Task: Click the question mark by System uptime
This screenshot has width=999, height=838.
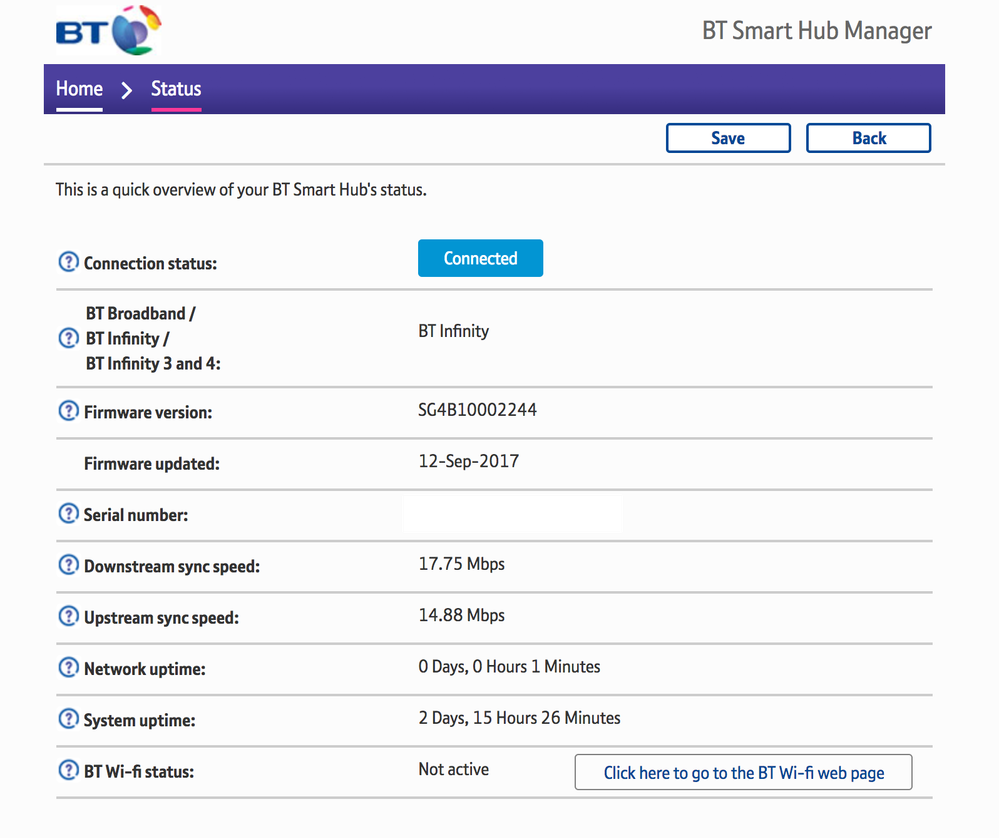Action: pos(68,719)
